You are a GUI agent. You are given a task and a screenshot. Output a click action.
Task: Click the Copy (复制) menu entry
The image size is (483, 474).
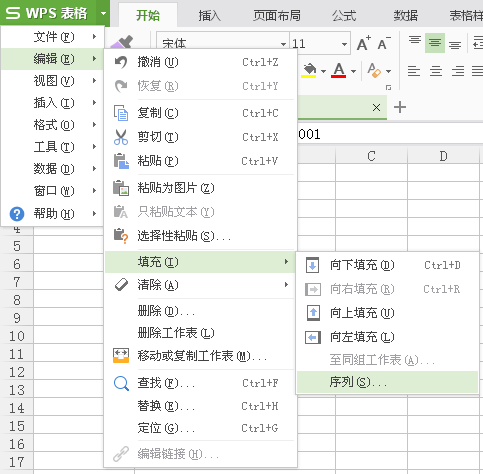click(200, 113)
